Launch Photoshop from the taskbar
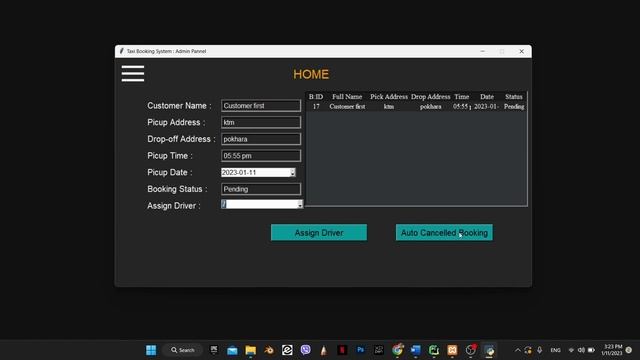 tap(360, 350)
